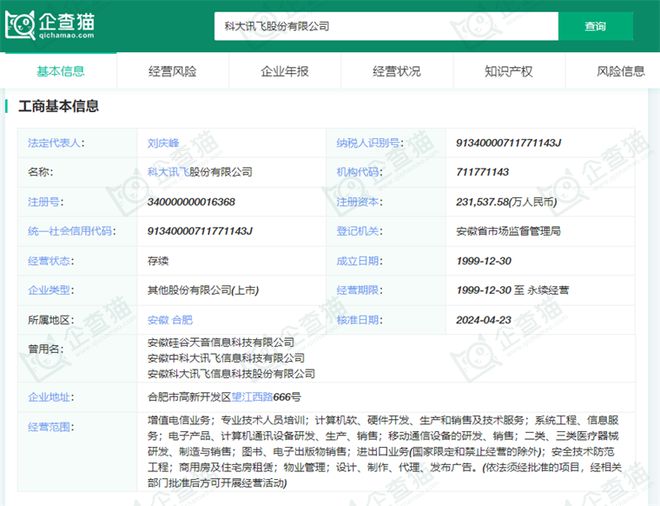Click the 企查猫 logo icon

point(49,25)
